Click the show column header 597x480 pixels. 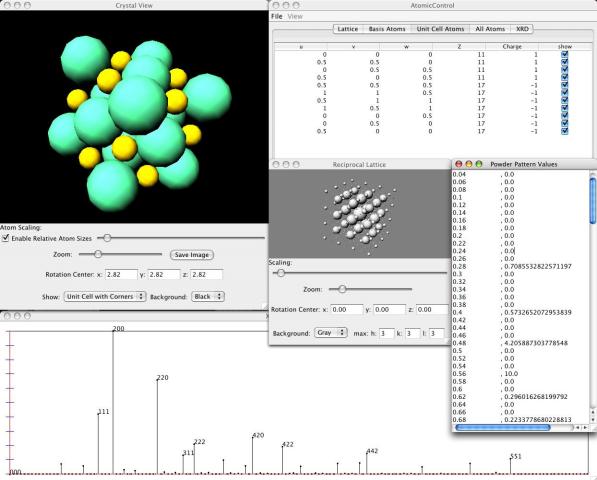[x=565, y=46]
